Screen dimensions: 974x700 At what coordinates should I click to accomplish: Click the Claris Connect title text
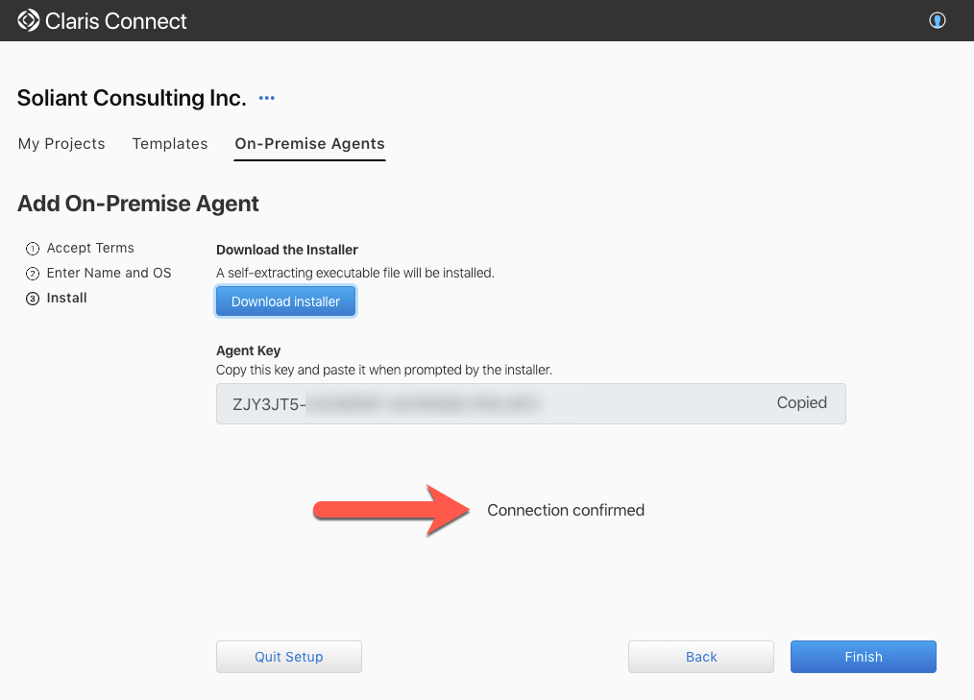(x=116, y=21)
